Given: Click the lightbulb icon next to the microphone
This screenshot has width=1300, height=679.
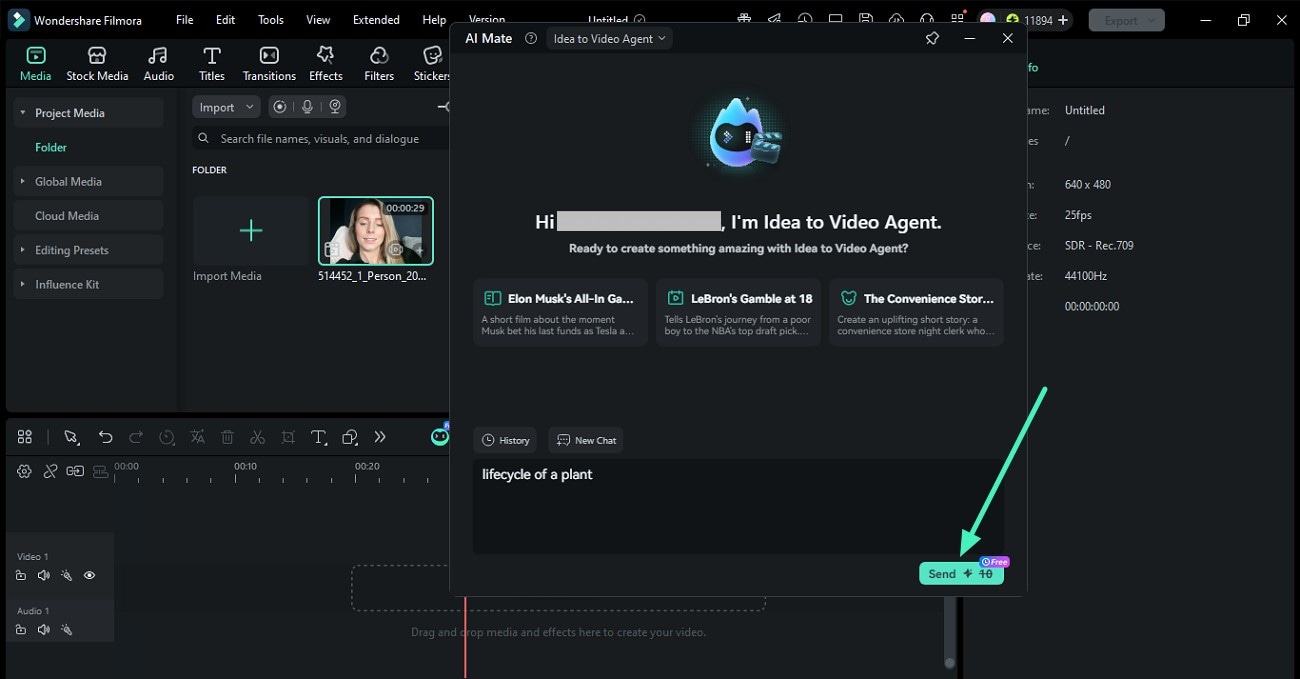Looking at the screenshot, I should point(336,107).
